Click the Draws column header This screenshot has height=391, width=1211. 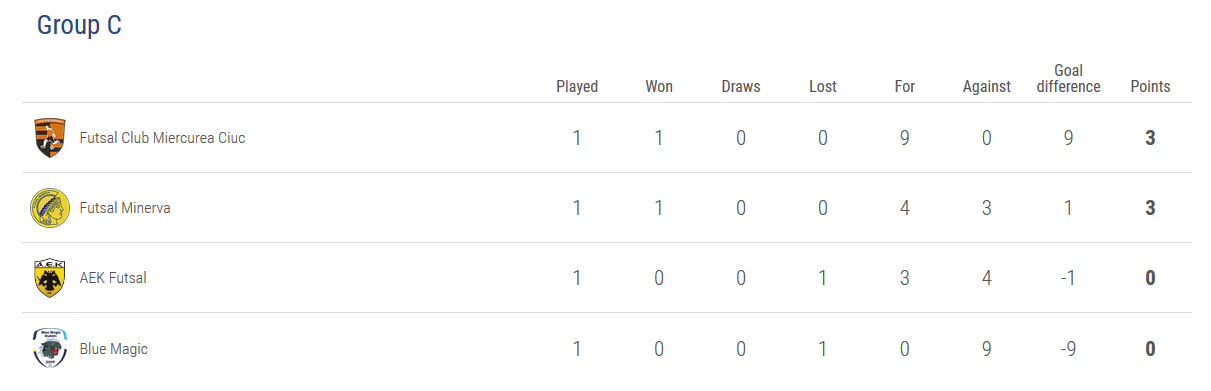click(741, 87)
